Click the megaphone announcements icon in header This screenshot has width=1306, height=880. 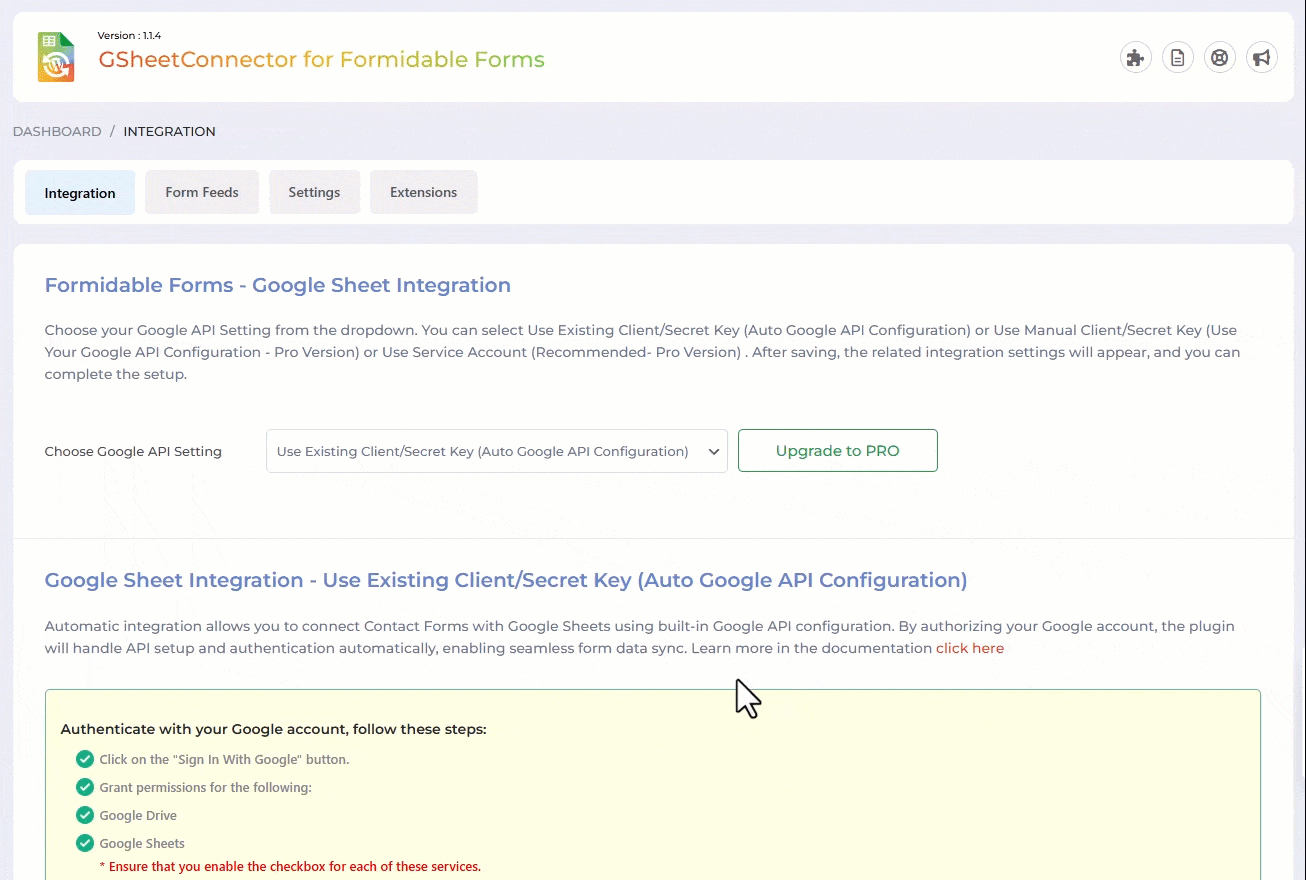pyautogui.click(x=1262, y=58)
